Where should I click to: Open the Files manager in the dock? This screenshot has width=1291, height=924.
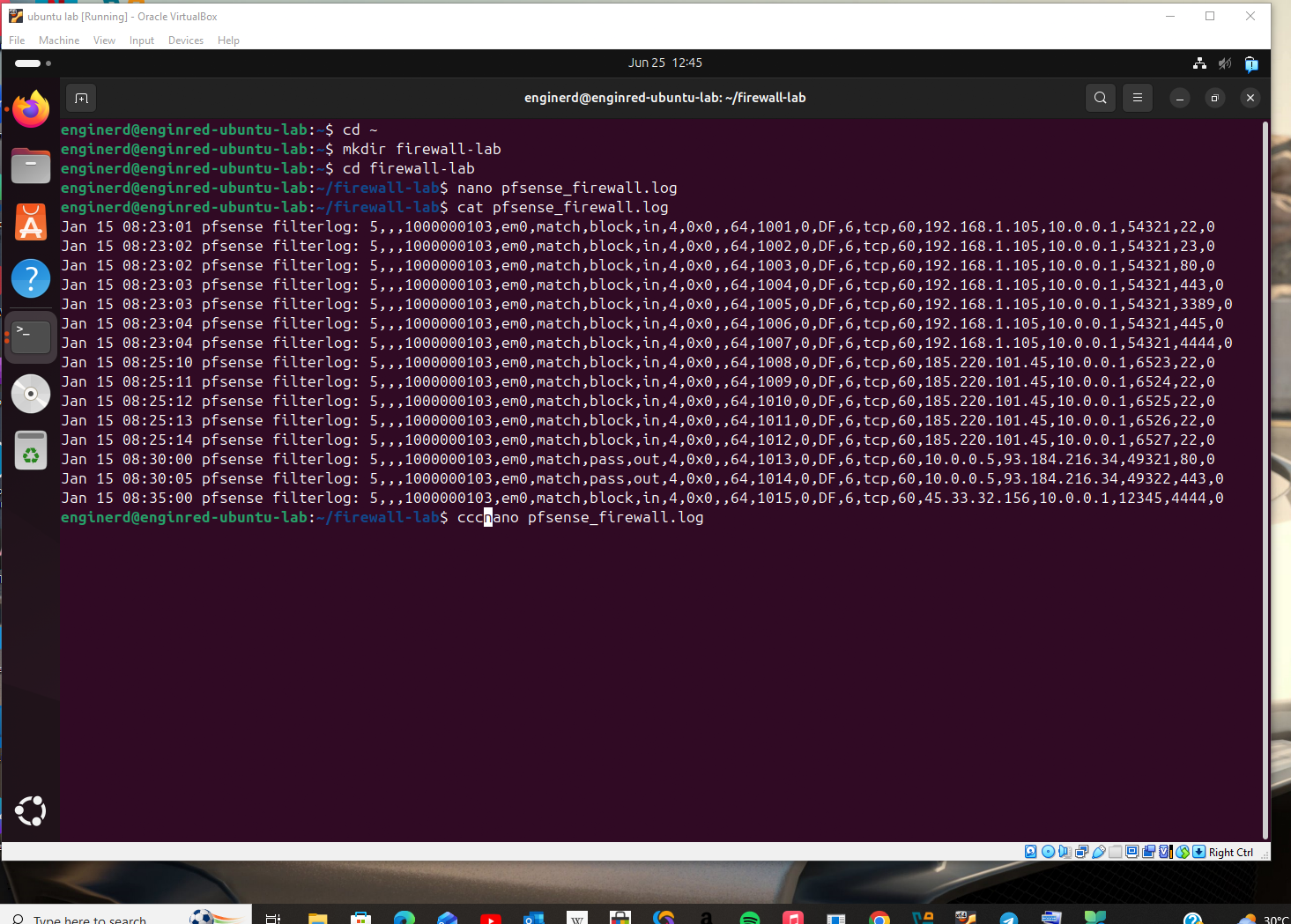point(31,166)
